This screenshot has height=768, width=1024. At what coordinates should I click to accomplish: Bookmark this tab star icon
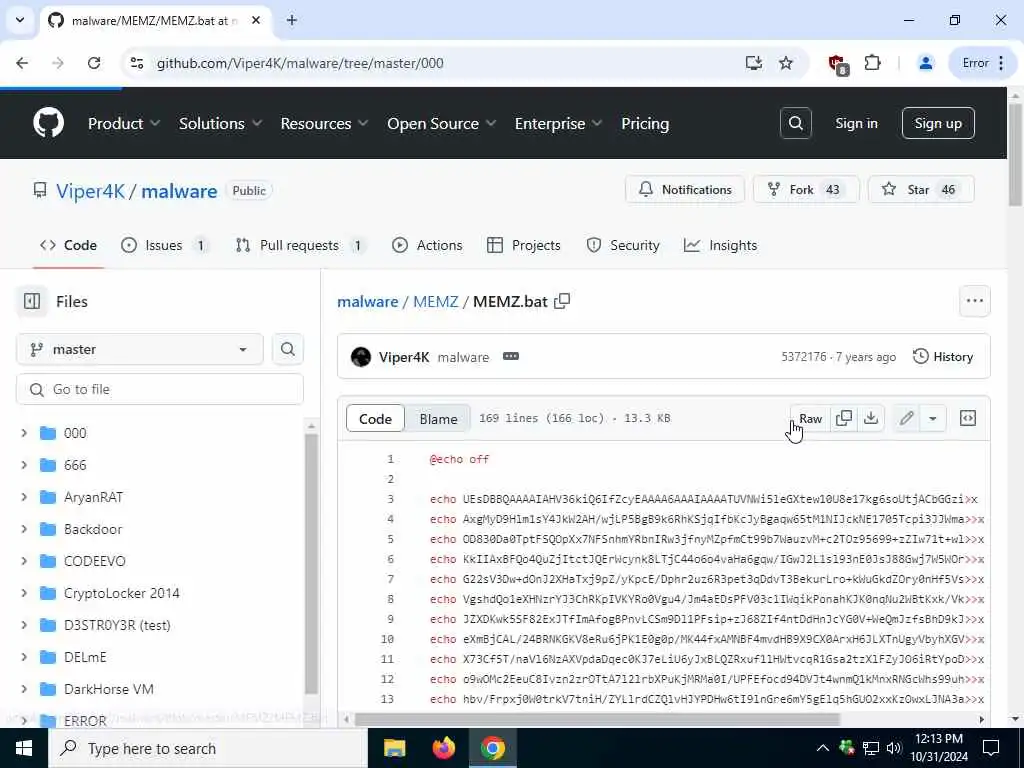[786, 63]
